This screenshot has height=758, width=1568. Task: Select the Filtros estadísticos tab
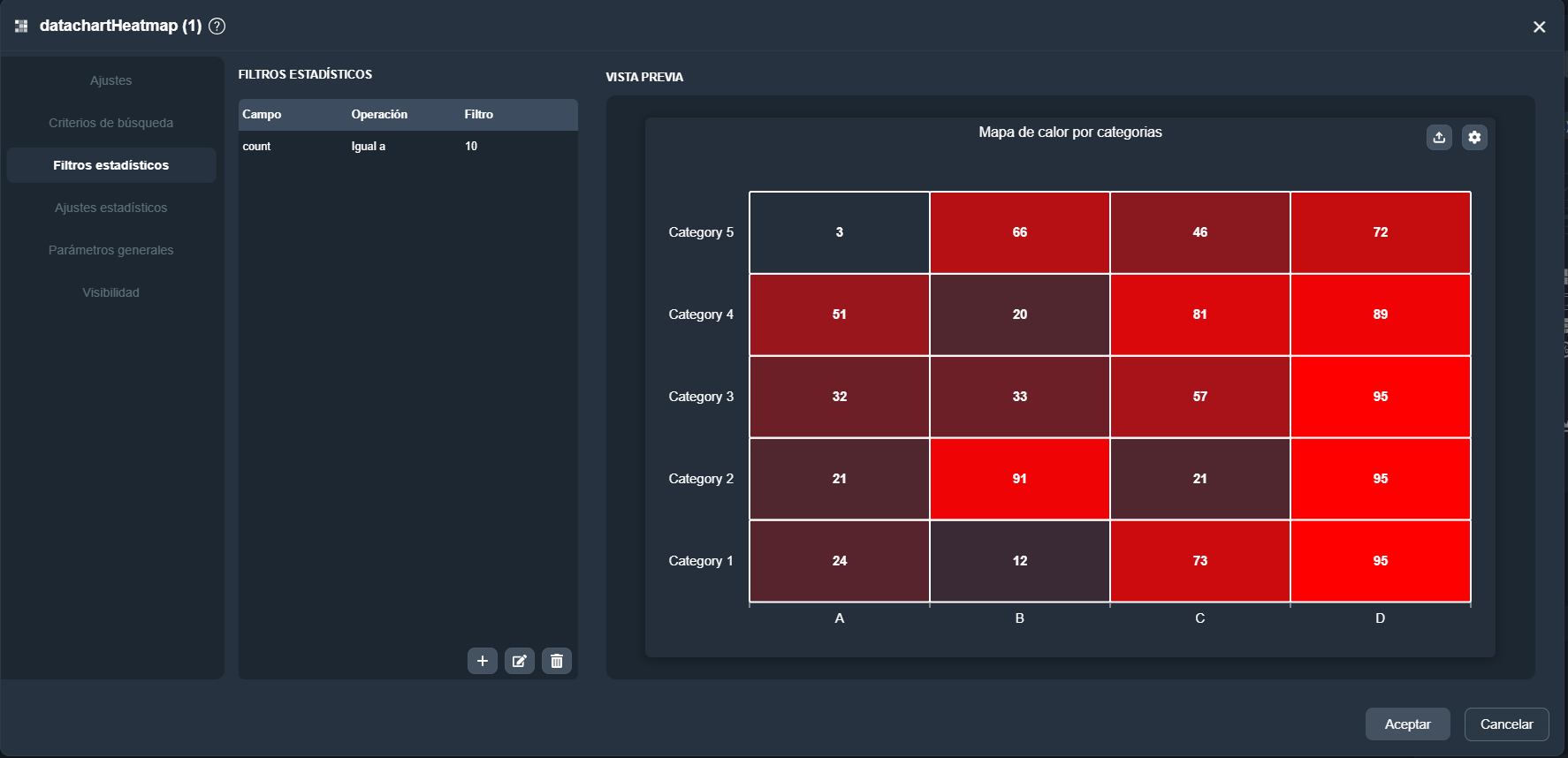[111, 165]
